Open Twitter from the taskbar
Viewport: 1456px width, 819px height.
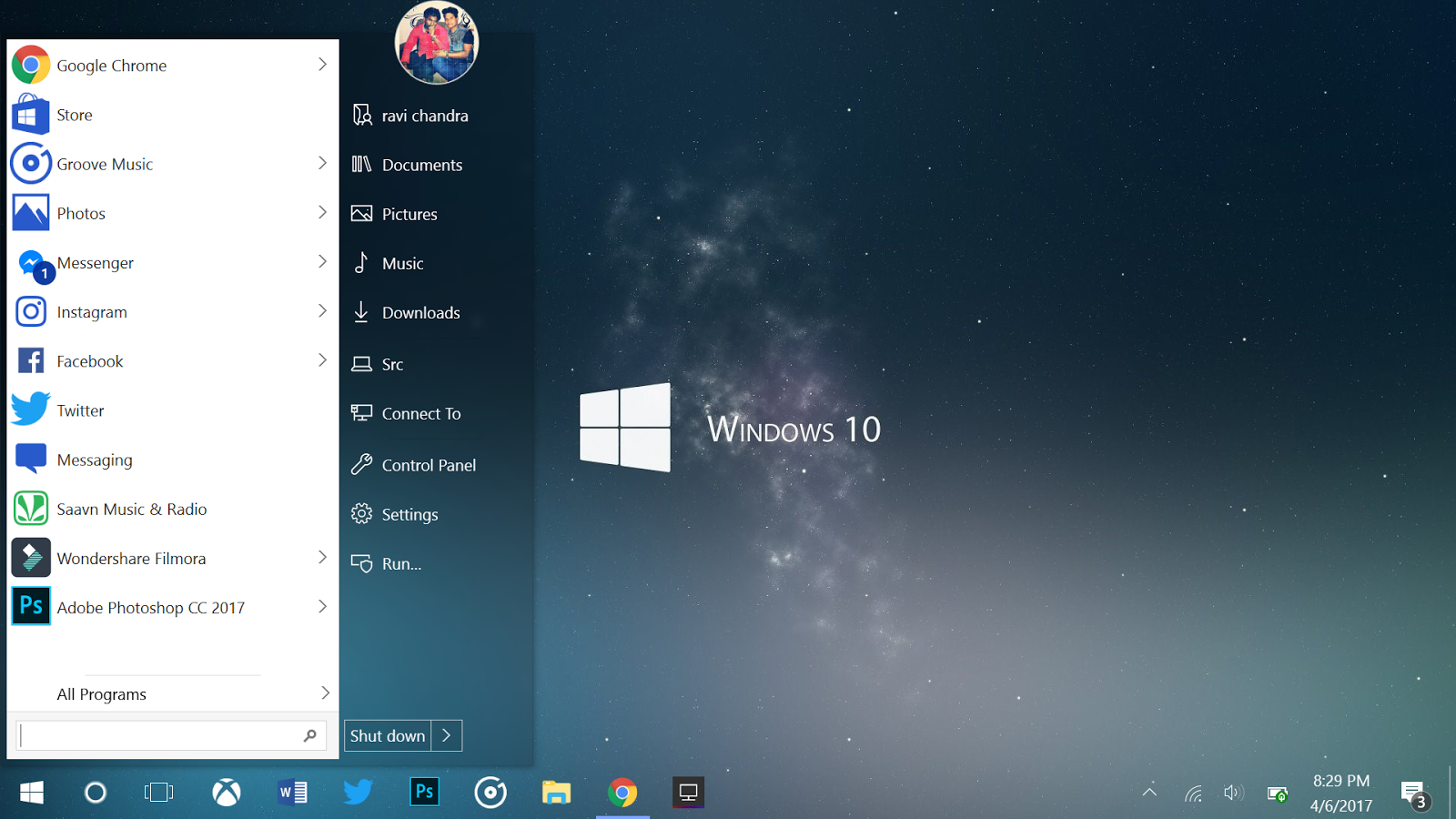point(359,792)
